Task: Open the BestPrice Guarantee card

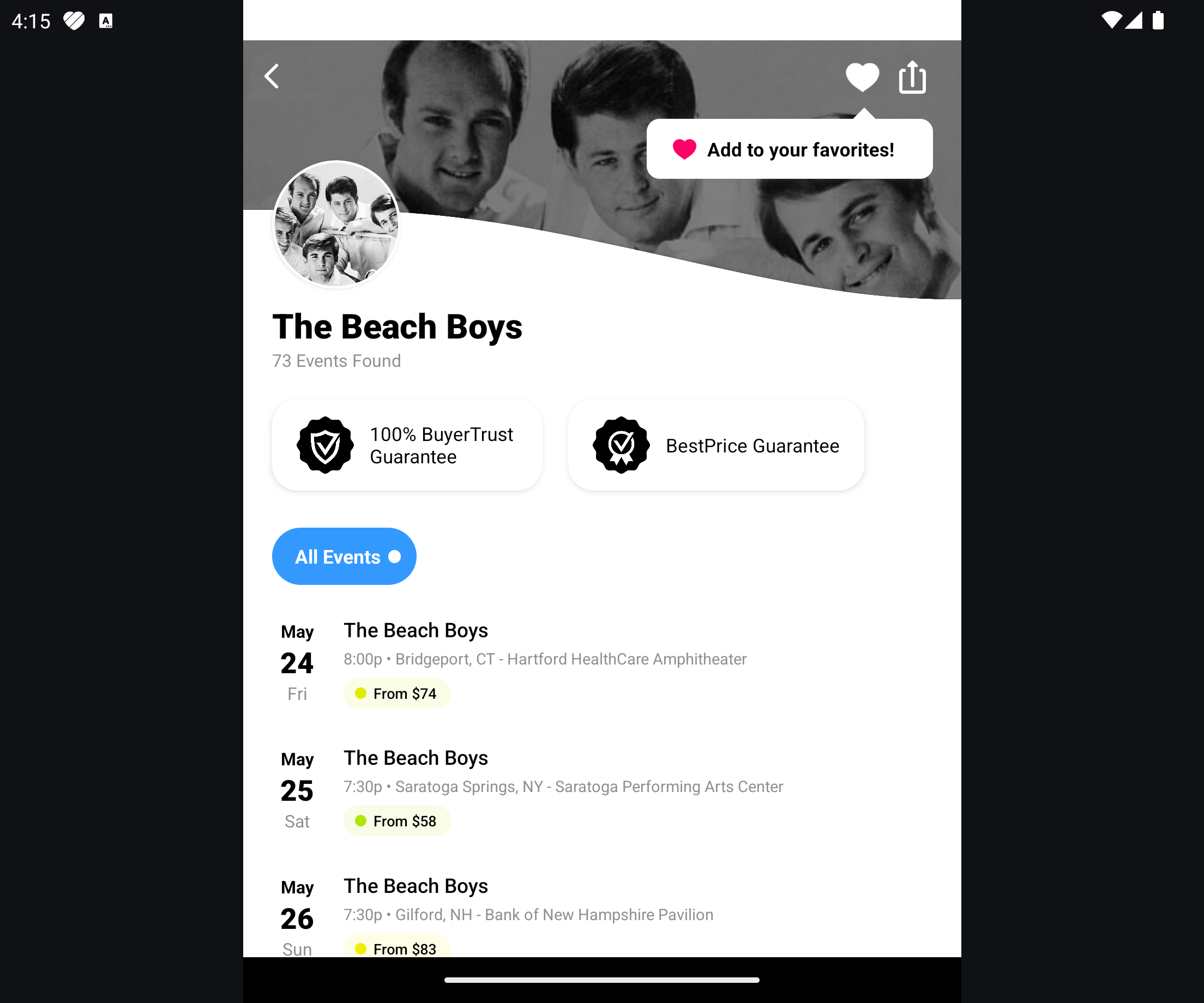Action: pyautogui.click(x=716, y=445)
